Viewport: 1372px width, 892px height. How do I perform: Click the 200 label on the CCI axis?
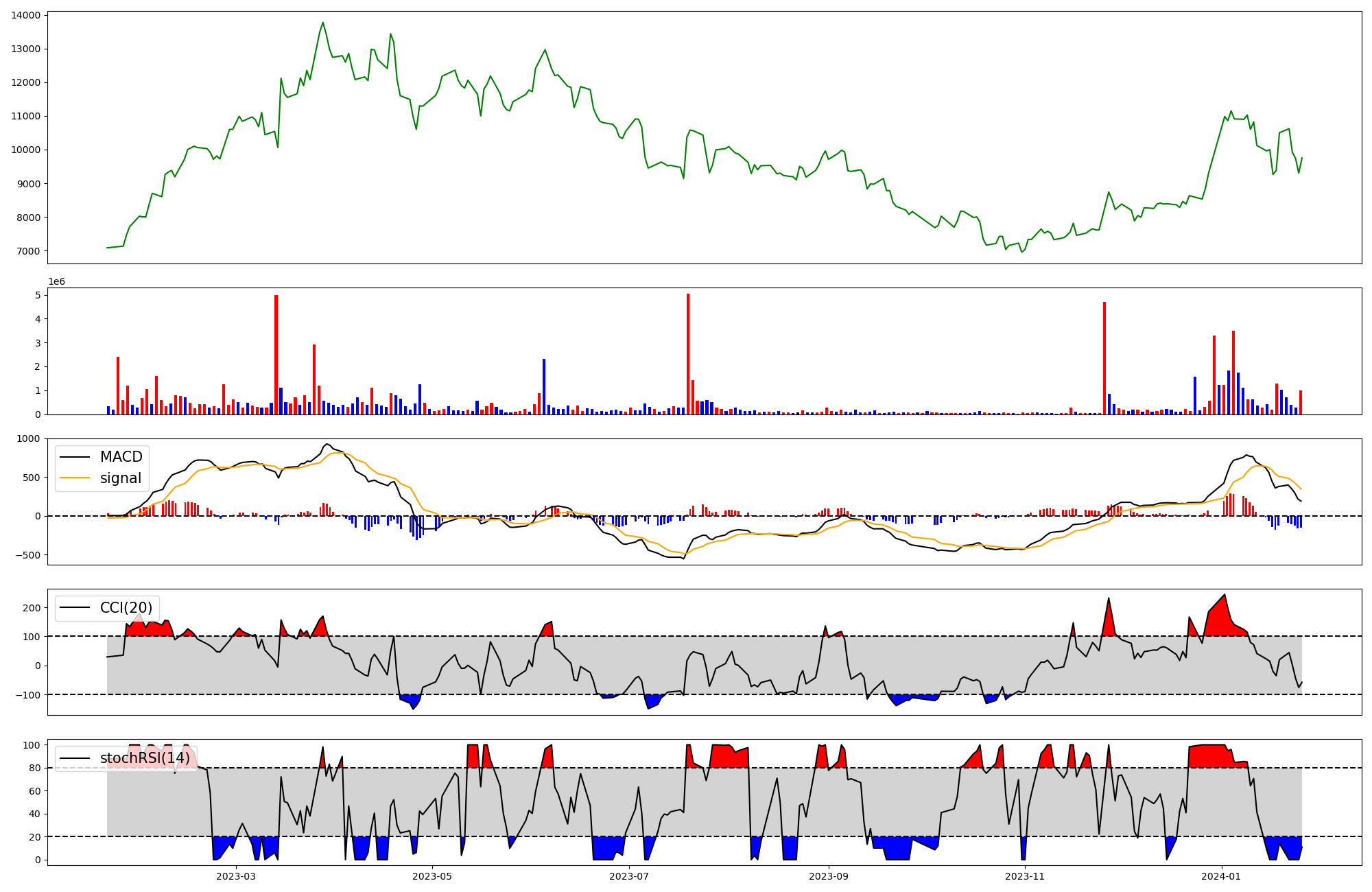pyautogui.click(x=32, y=608)
